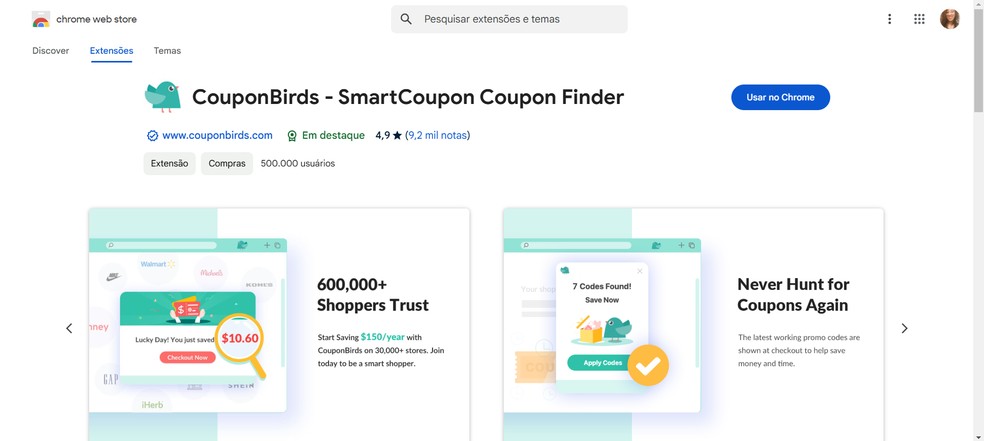
Task: Click the Extensão category chip
Action: pos(169,163)
